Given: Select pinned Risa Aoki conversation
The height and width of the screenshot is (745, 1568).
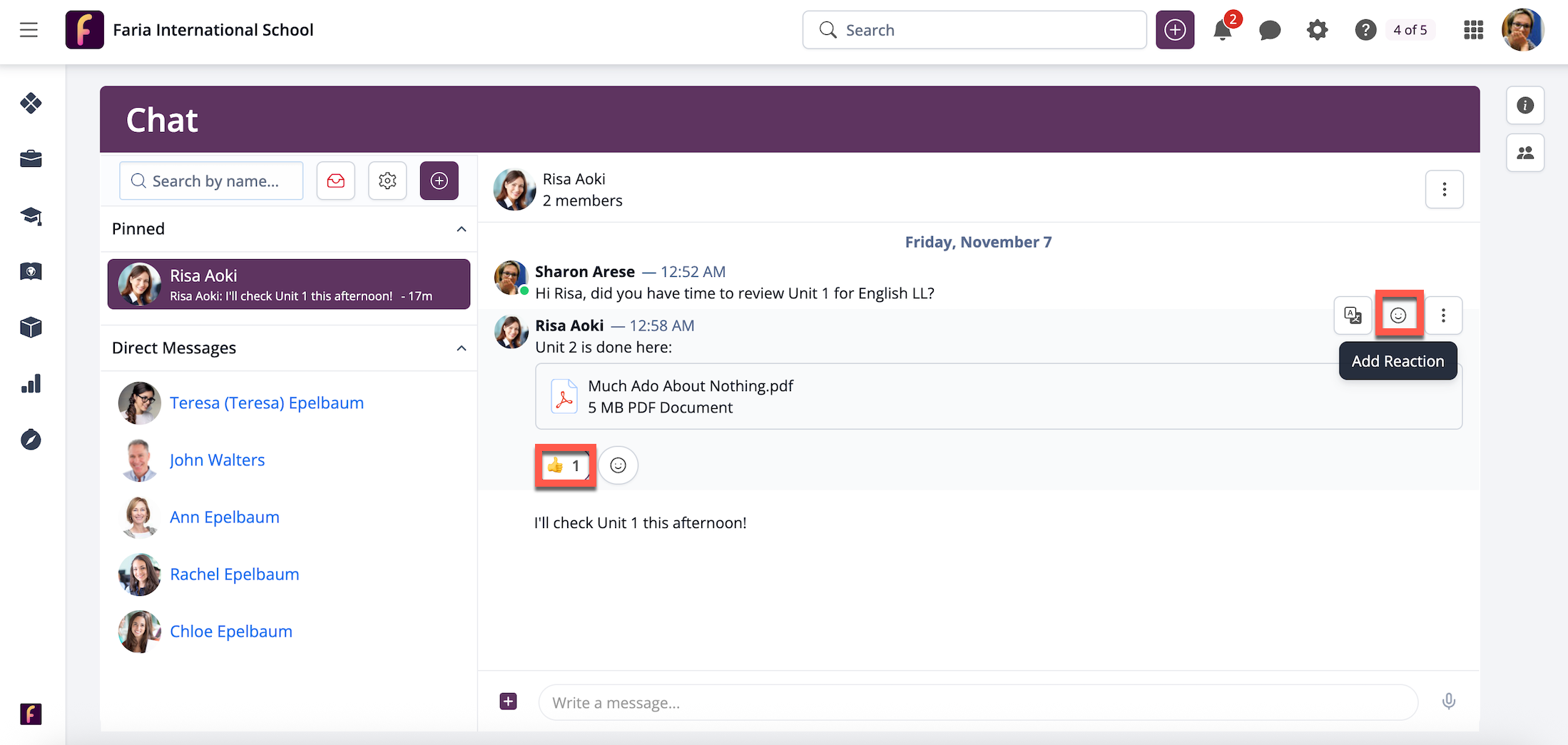Looking at the screenshot, I should tap(289, 284).
